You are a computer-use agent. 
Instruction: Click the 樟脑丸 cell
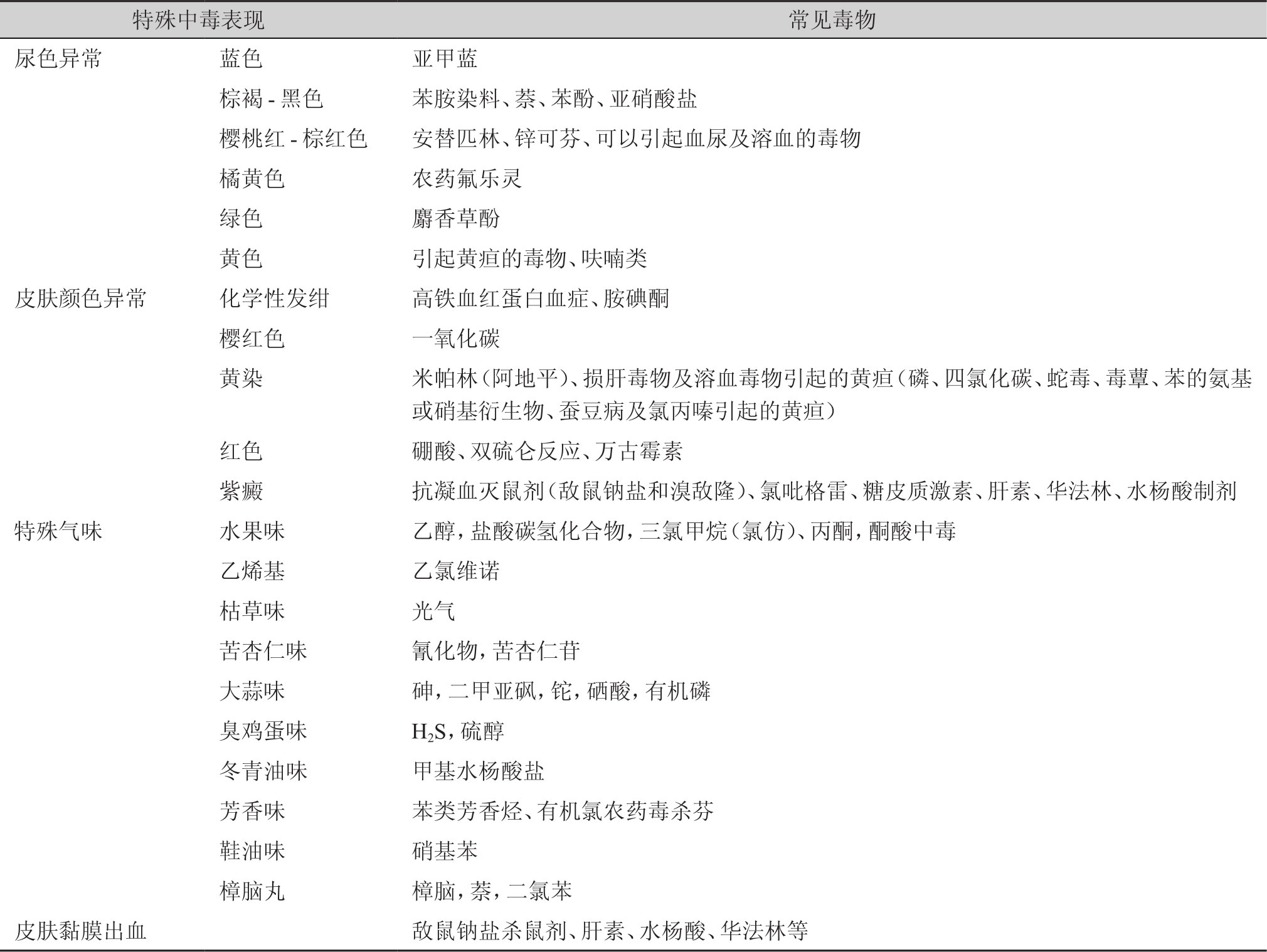click(x=252, y=891)
